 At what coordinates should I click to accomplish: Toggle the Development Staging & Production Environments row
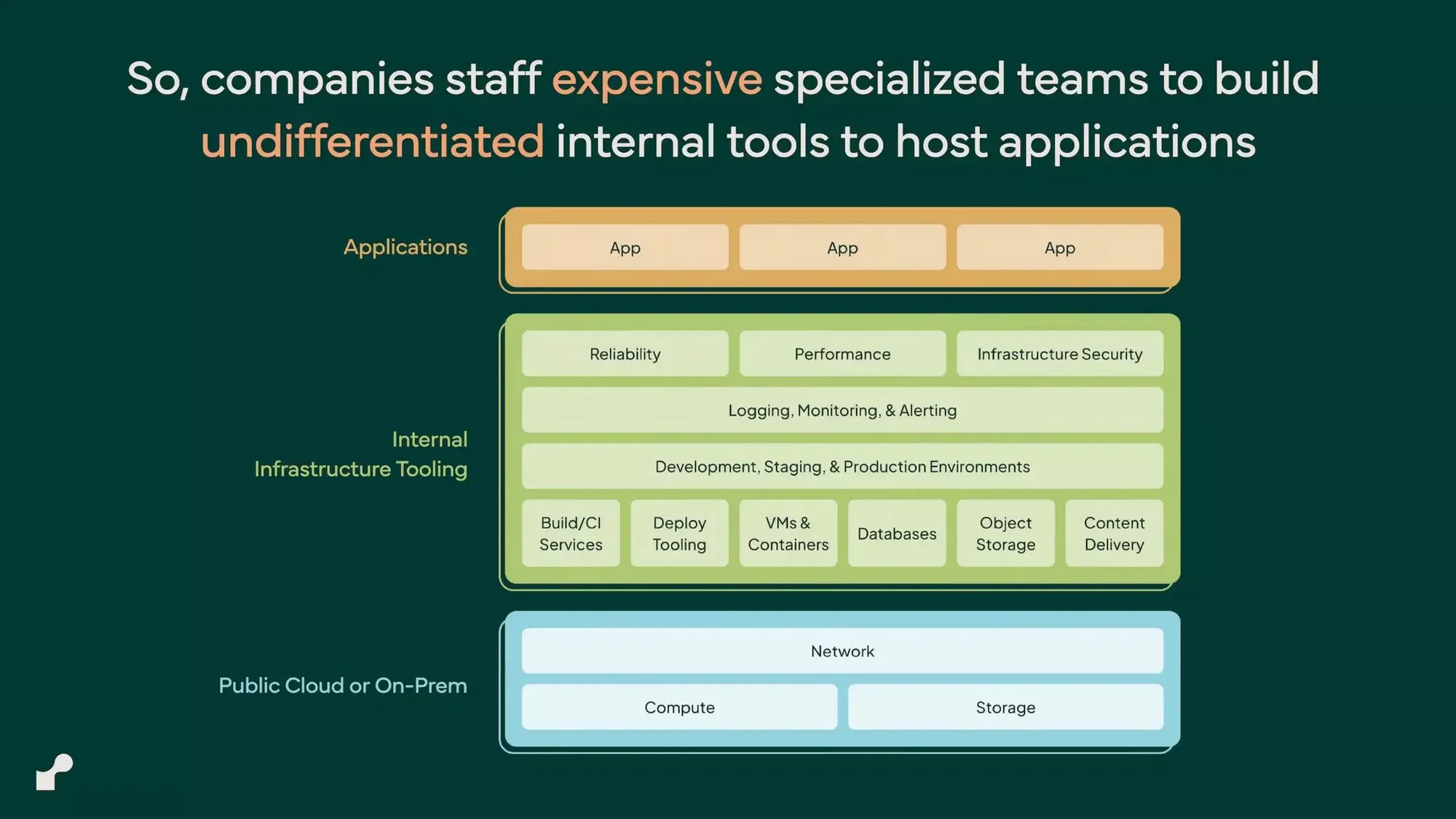(x=842, y=466)
